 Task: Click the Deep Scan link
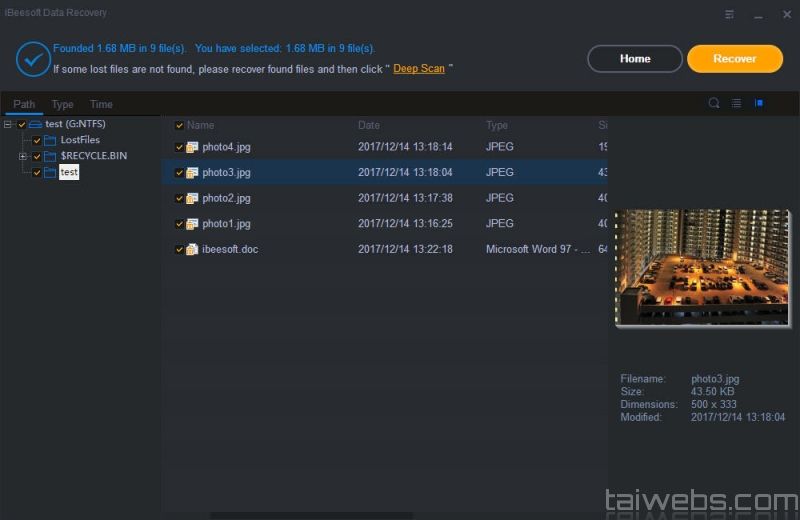419,69
